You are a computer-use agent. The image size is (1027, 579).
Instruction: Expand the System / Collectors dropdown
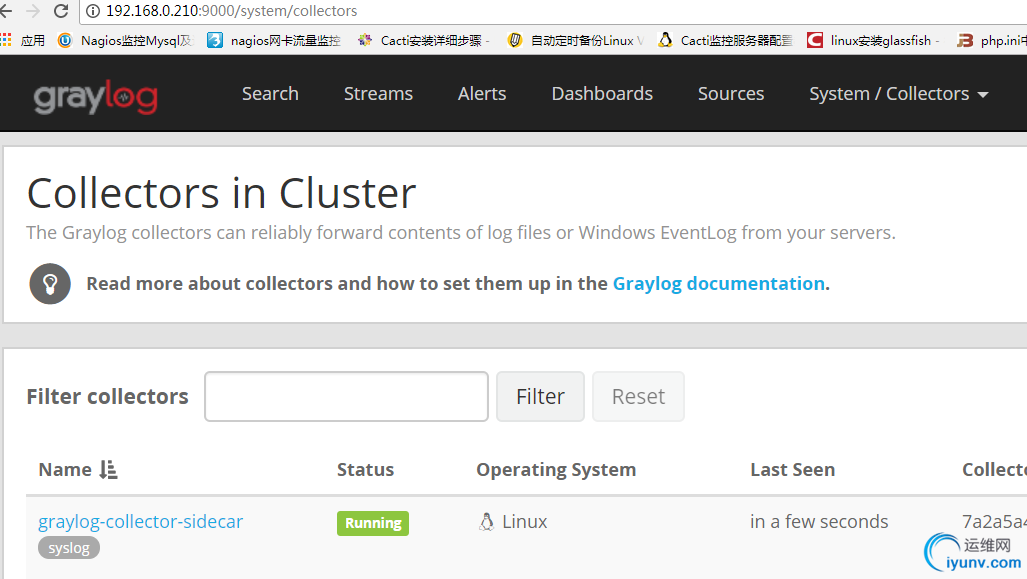coord(899,94)
